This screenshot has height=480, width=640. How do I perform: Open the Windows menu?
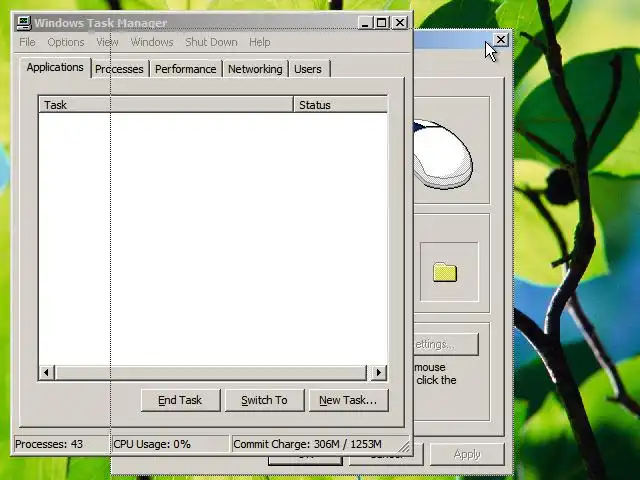point(152,42)
